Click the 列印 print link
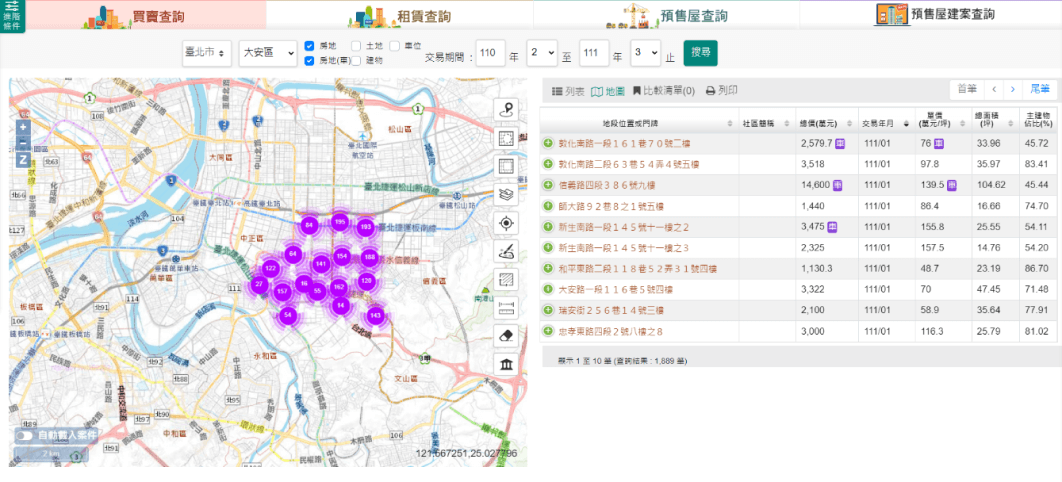The height and width of the screenshot is (482, 1062). point(722,90)
